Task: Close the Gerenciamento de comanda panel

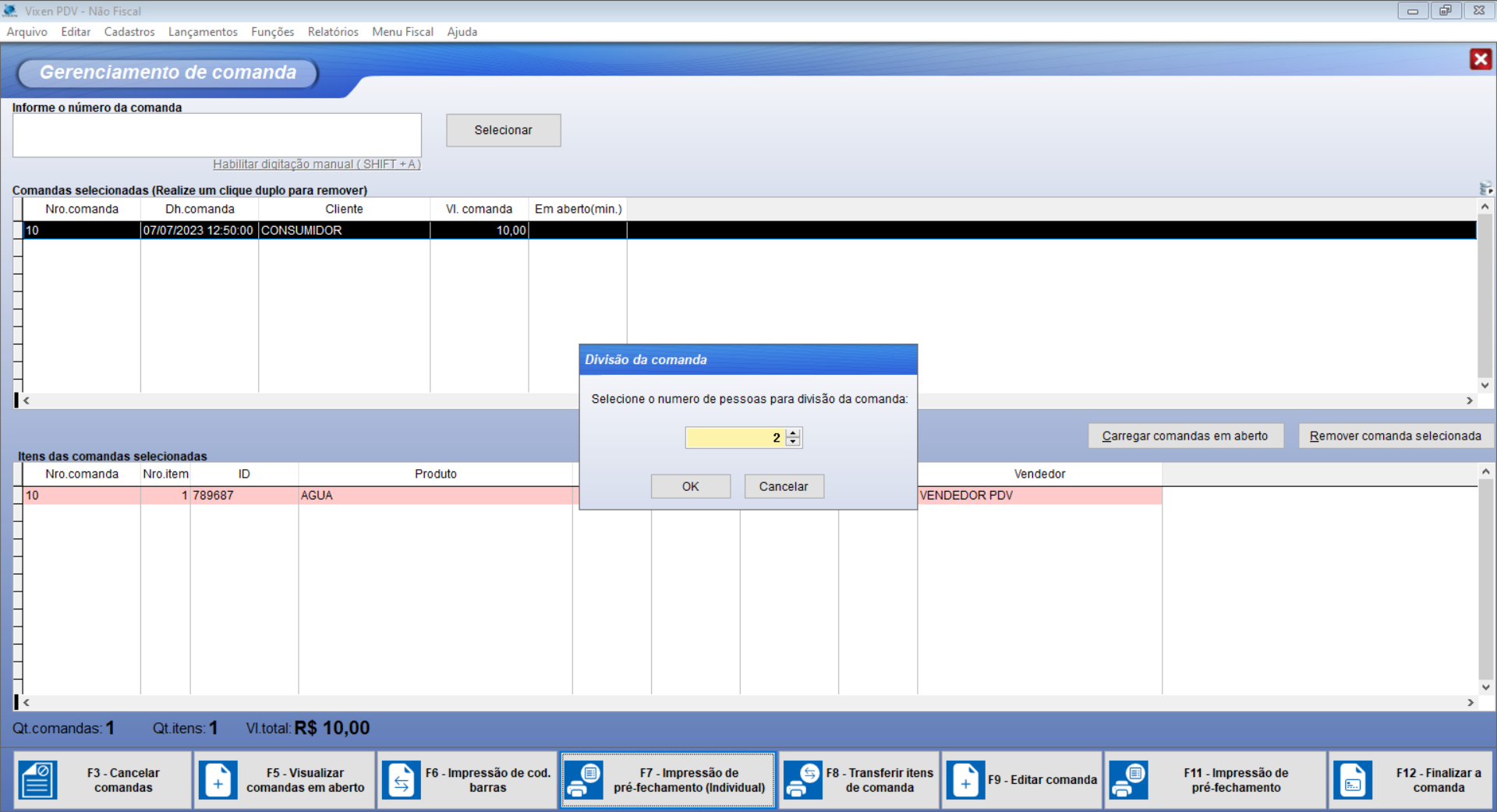Action: [x=1480, y=59]
